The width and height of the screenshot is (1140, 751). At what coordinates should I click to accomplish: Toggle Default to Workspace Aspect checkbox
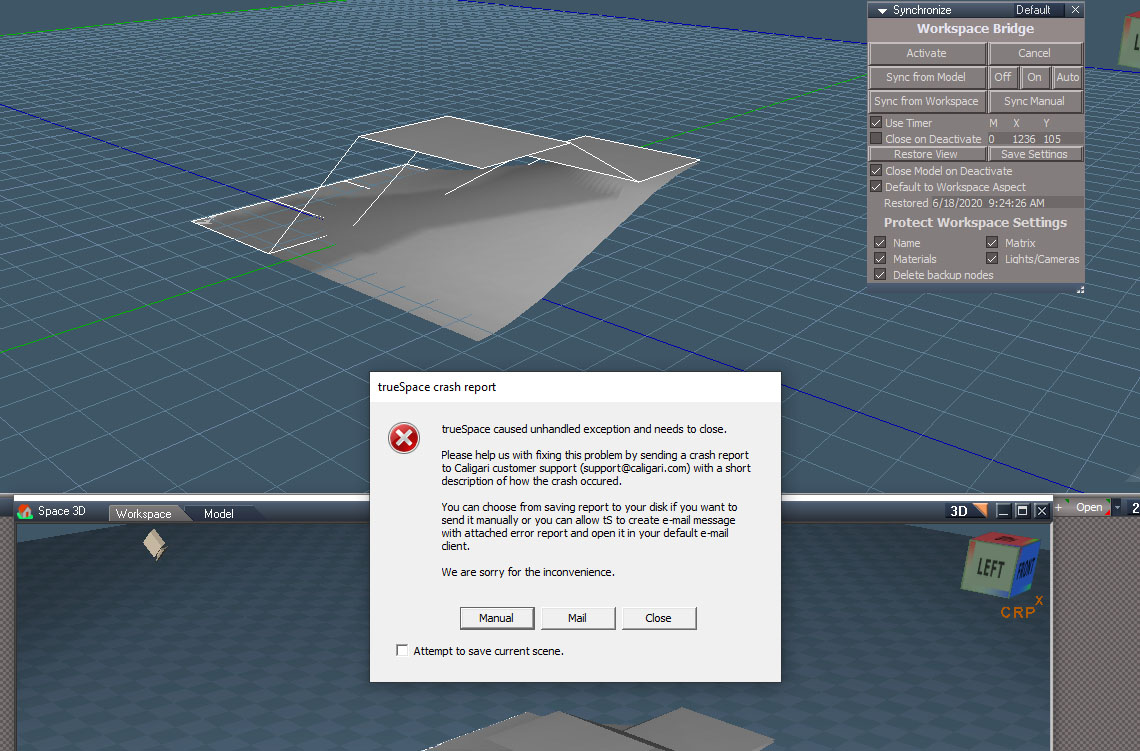tap(876, 187)
